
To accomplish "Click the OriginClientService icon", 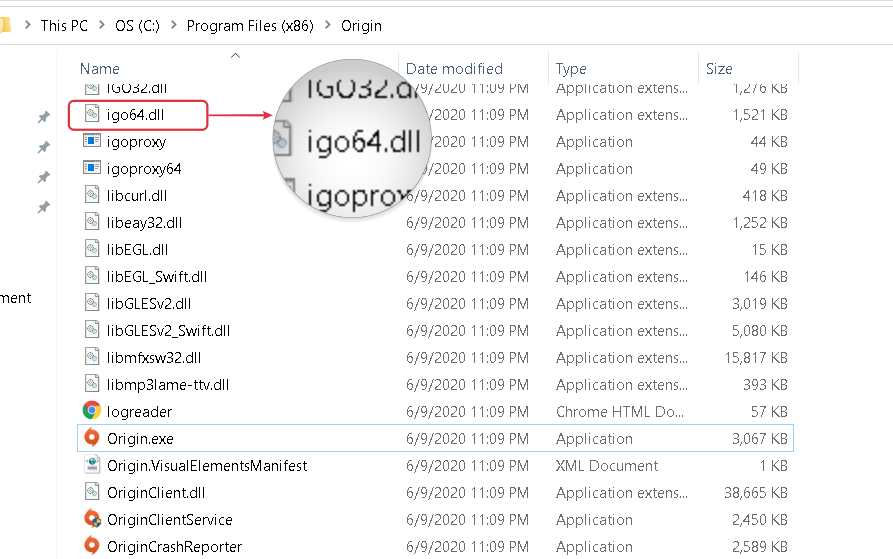I will (92, 519).
